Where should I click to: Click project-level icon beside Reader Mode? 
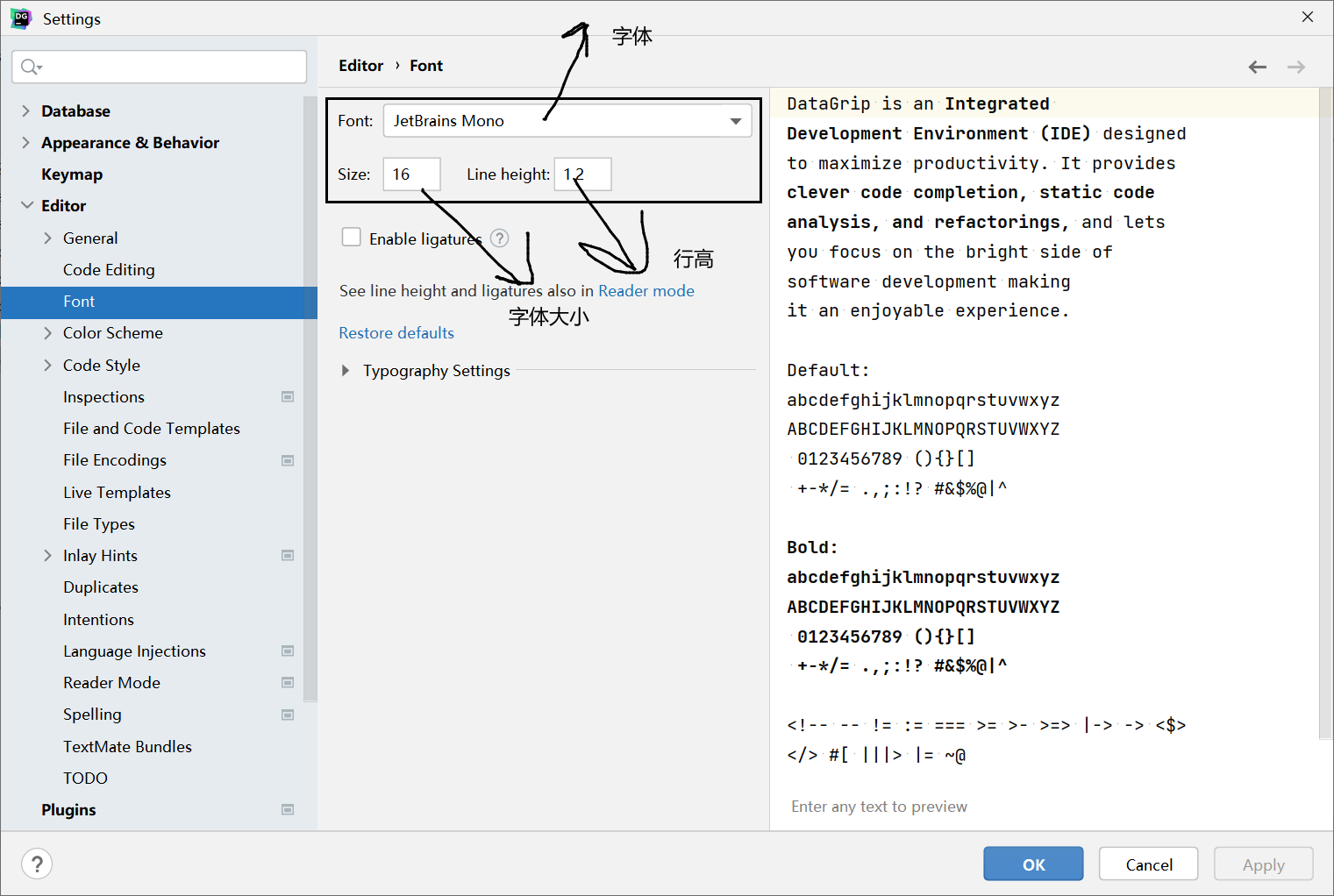pos(288,683)
